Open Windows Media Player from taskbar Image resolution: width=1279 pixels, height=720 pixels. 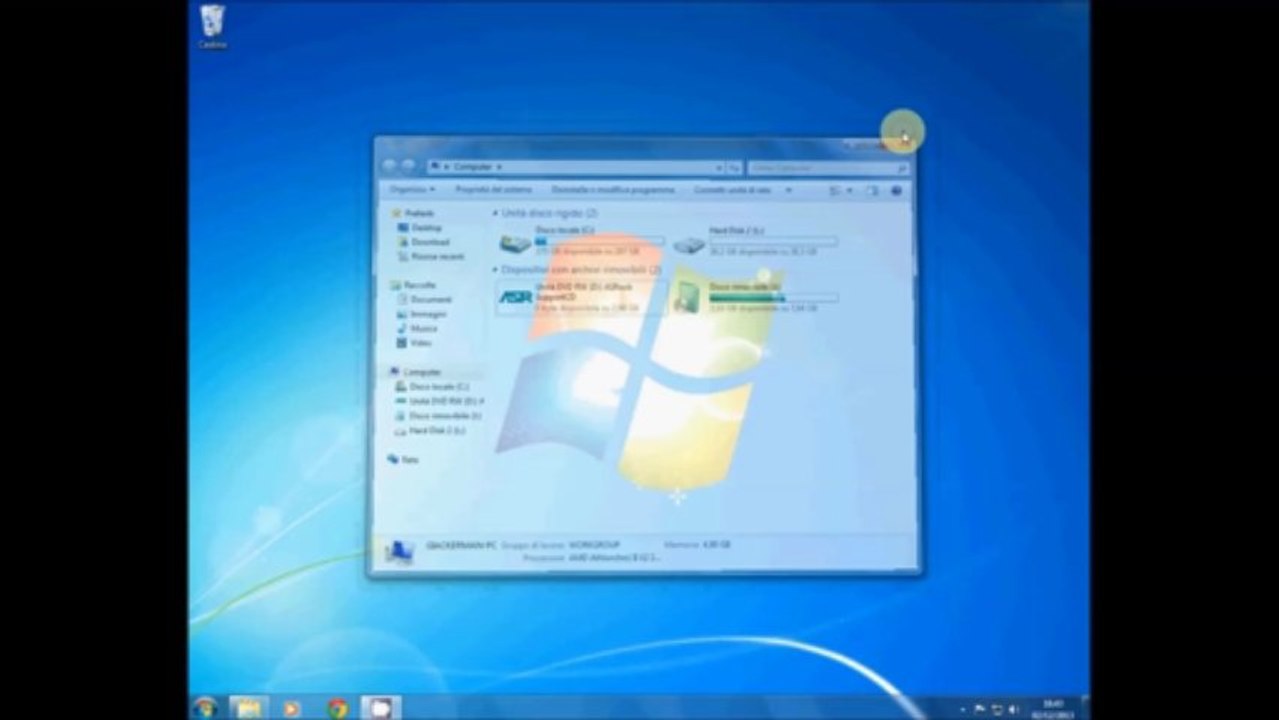tap(292, 708)
